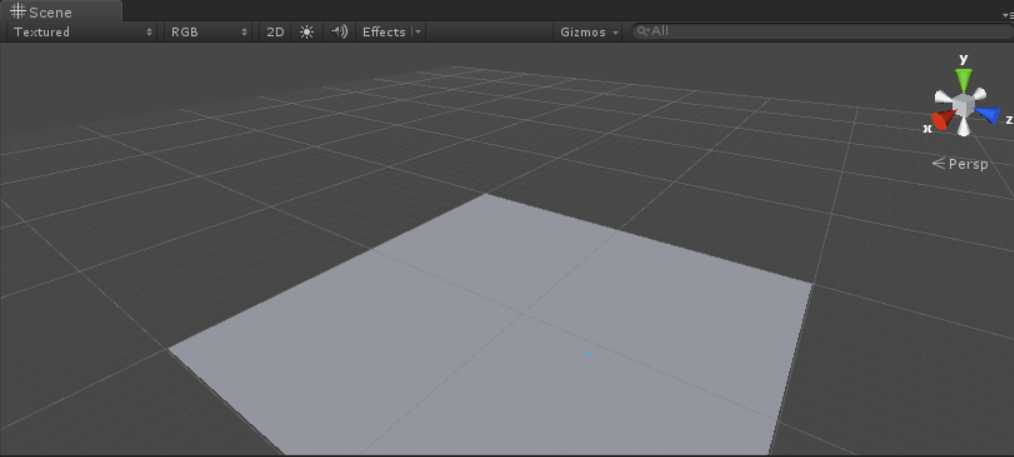Screen dimensions: 1014x457
Task: Click the gizmo center cube
Action: 964,105
